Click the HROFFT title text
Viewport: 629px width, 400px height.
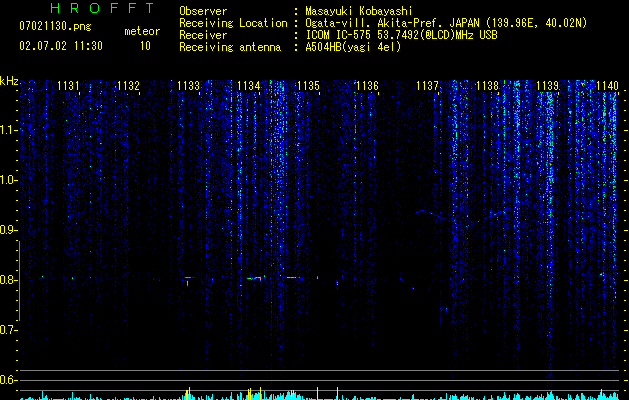pos(102,8)
